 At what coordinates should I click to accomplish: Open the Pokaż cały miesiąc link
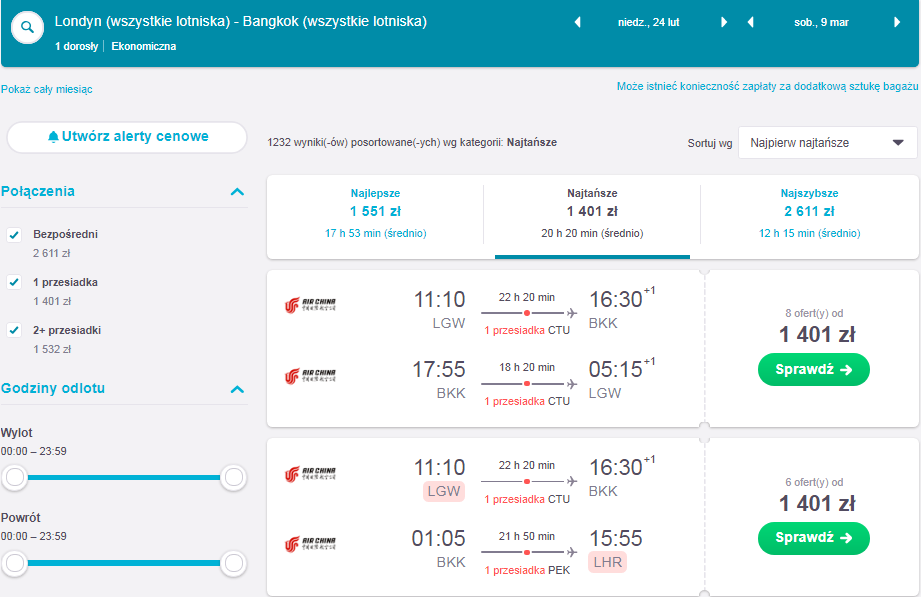pos(46,89)
